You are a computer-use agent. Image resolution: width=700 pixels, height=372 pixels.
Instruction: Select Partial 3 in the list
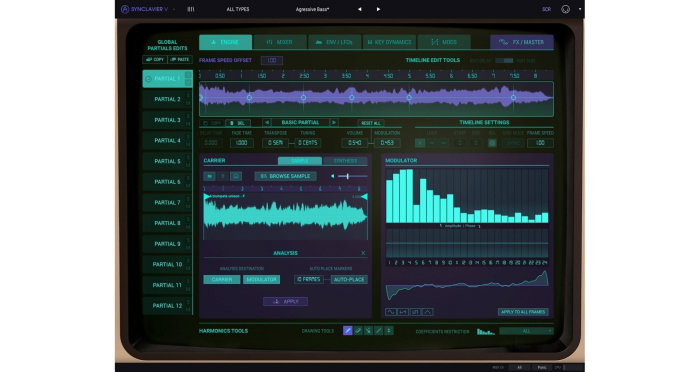tap(167, 120)
